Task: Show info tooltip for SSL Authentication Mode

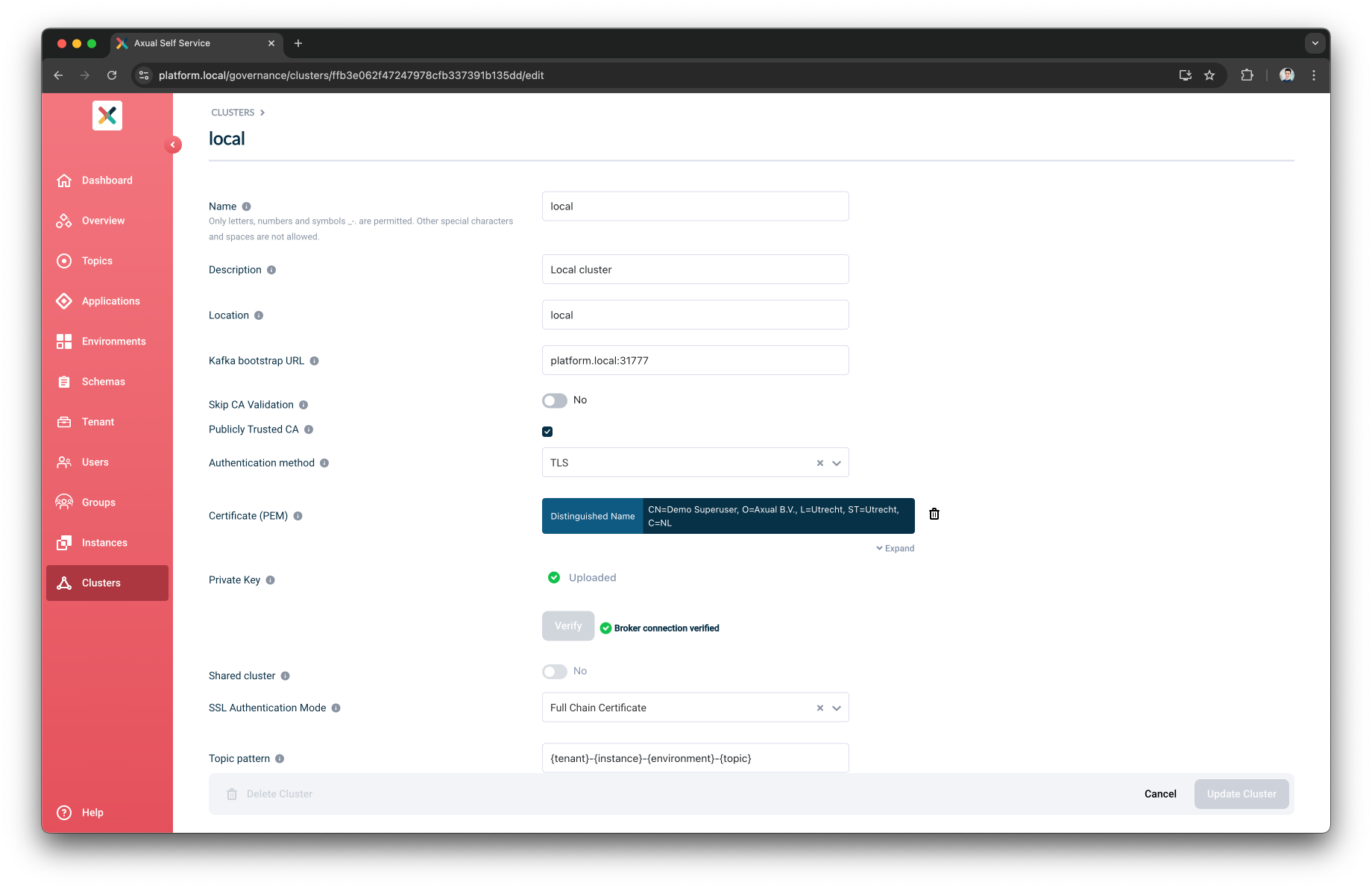Action: (336, 708)
